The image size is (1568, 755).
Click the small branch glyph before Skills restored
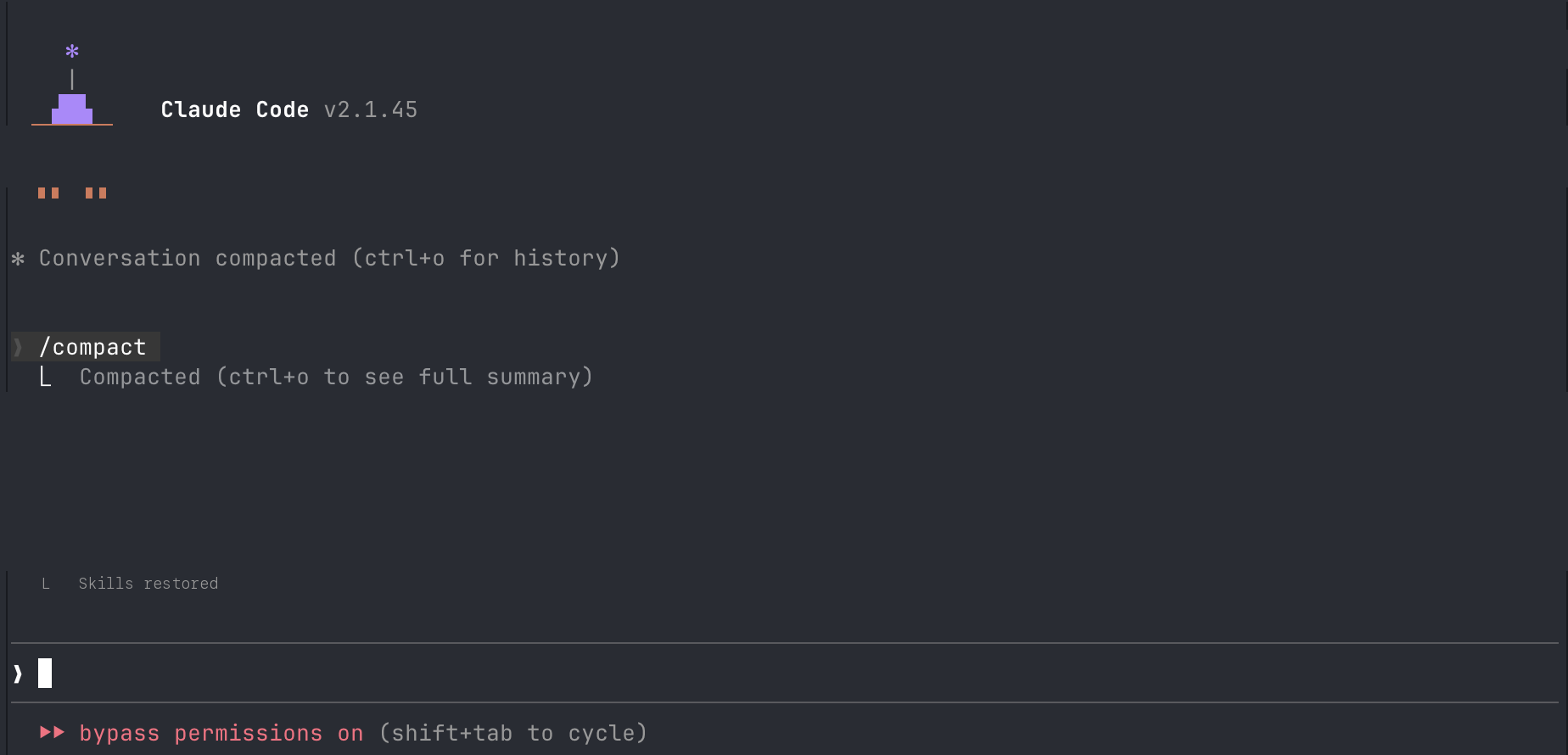click(x=46, y=584)
